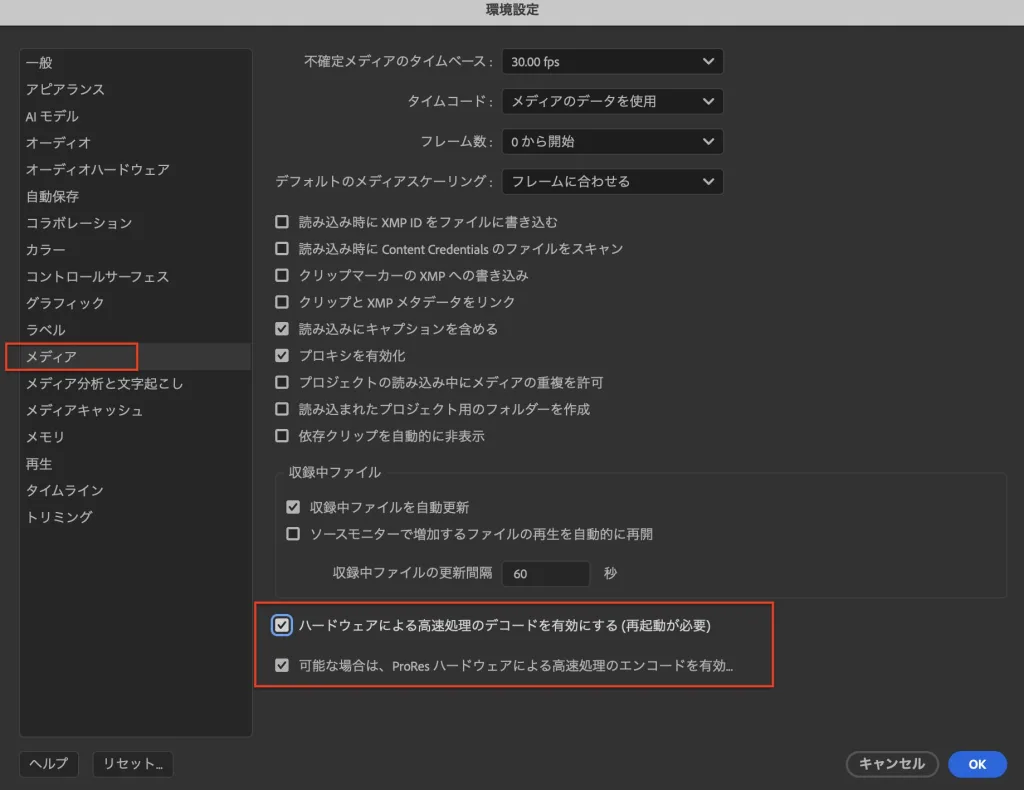
Task: Toggle ProRes hardware encode checkbox
Action: point(282,665)
